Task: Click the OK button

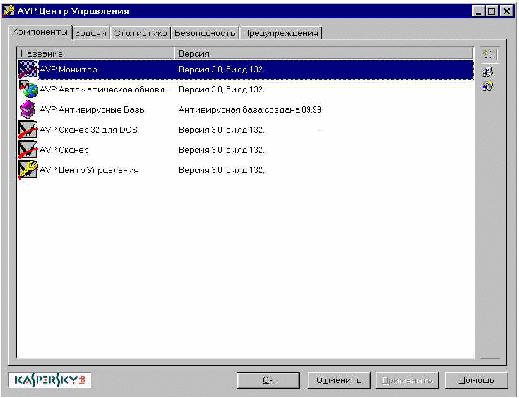Action: [268, 380]
